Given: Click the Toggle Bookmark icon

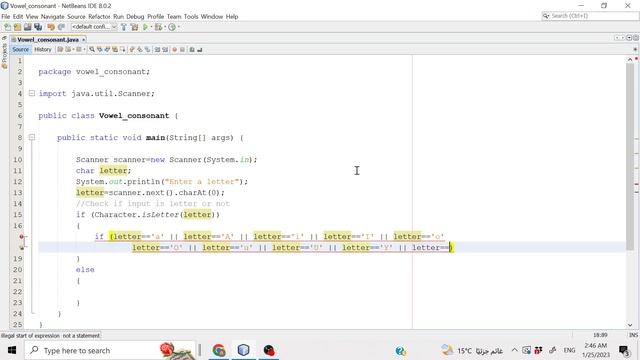Looking at the screenshot, I should 147,49.
